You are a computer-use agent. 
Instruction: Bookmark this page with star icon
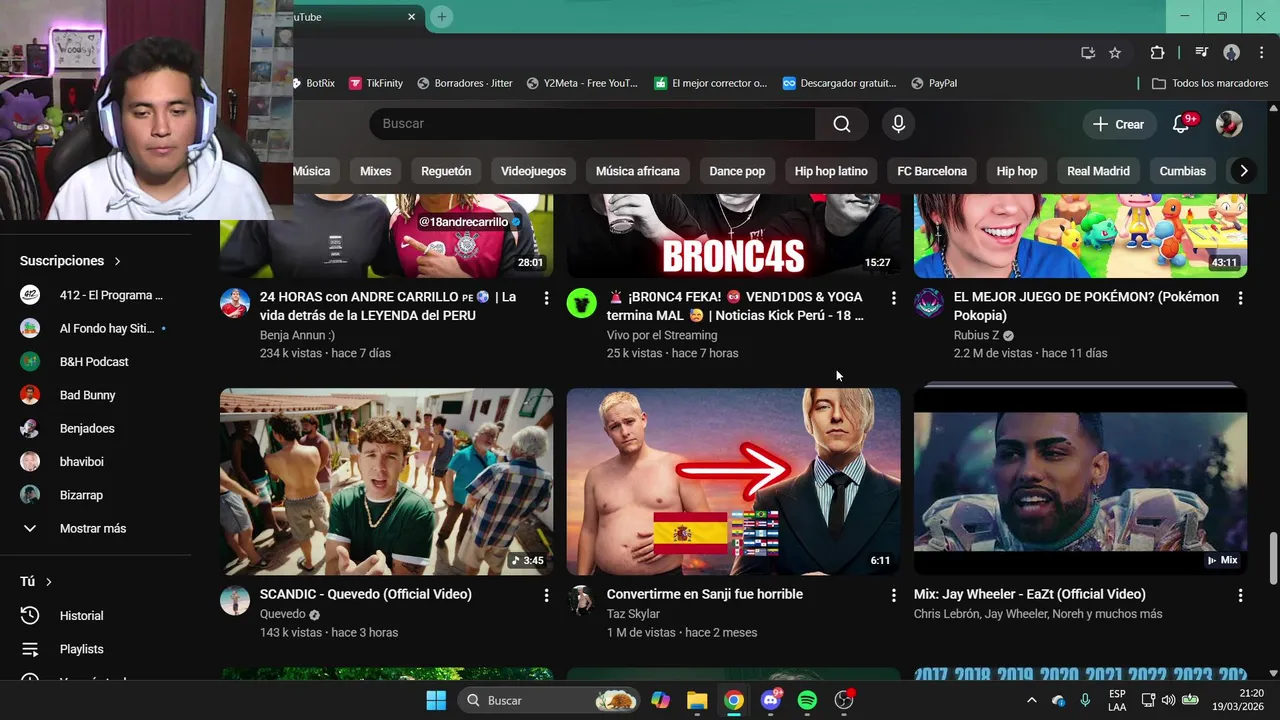(x=1115, y=53)
